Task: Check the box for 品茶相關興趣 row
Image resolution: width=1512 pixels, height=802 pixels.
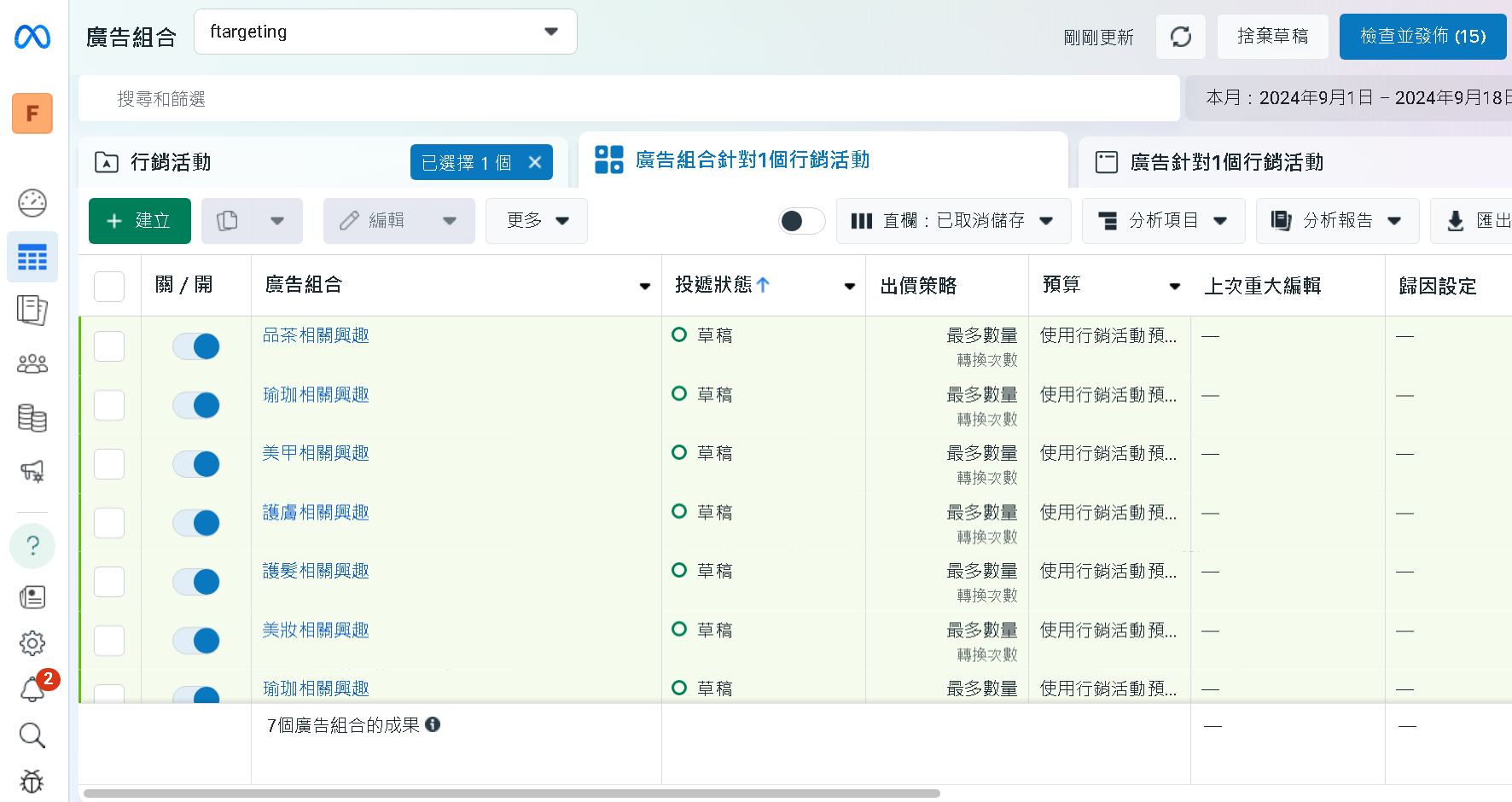Action: click(x=109, y=346)
